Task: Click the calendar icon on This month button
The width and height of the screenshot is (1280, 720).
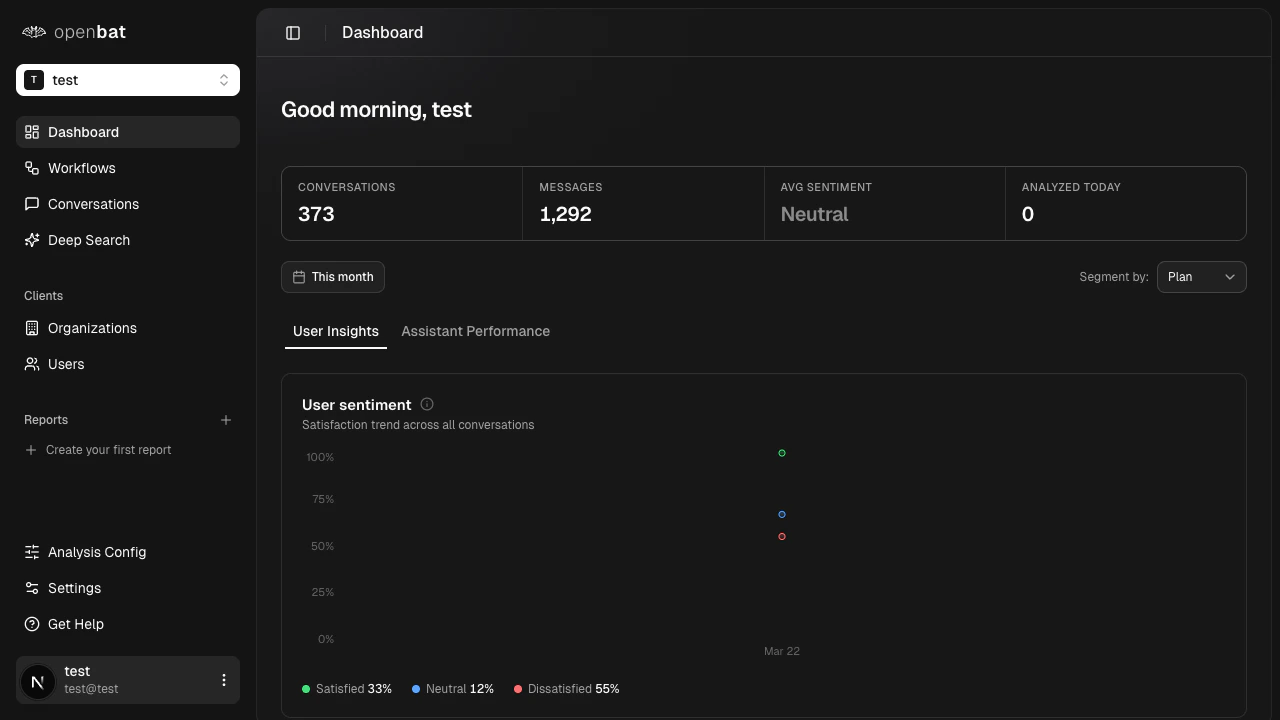Action: pyautogui.click(x=299, y=277)
